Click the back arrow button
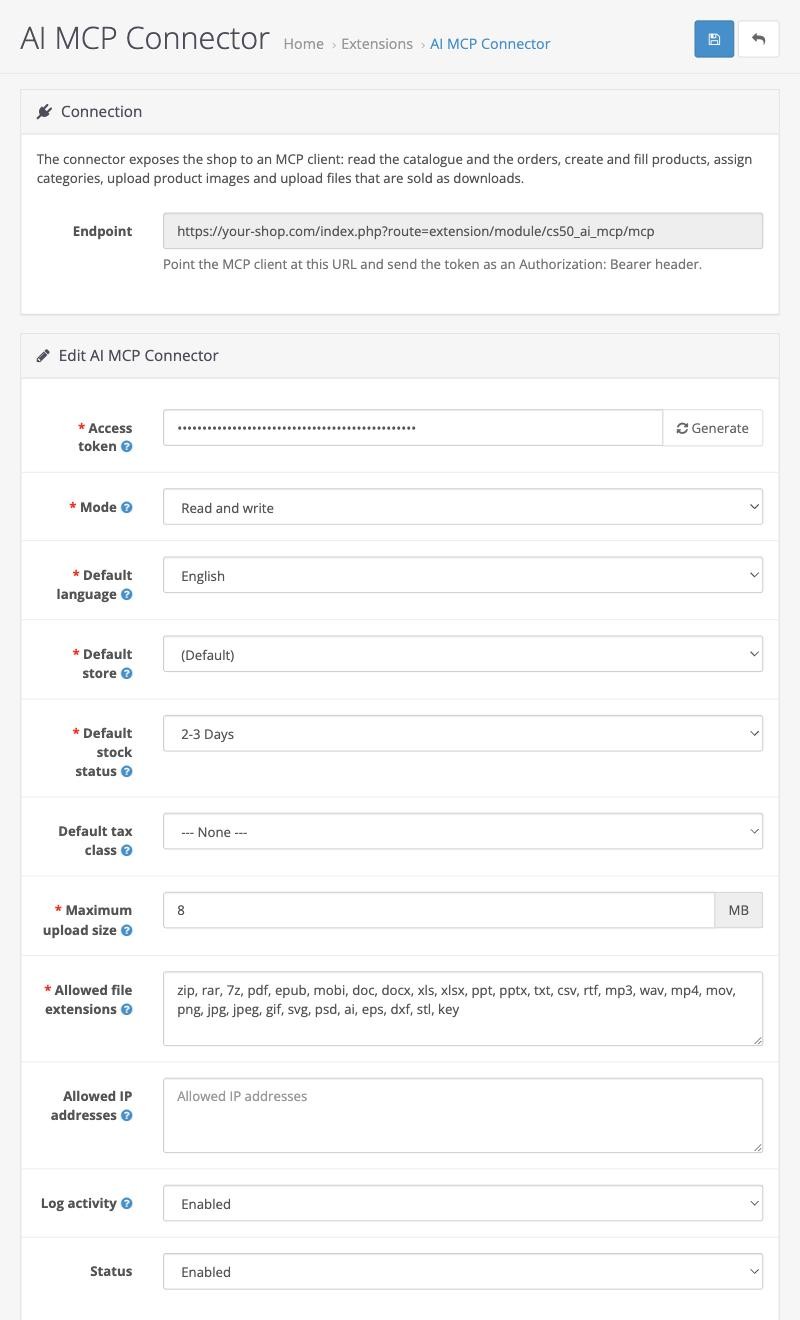 pyautogui.click(x=759, y=39)
